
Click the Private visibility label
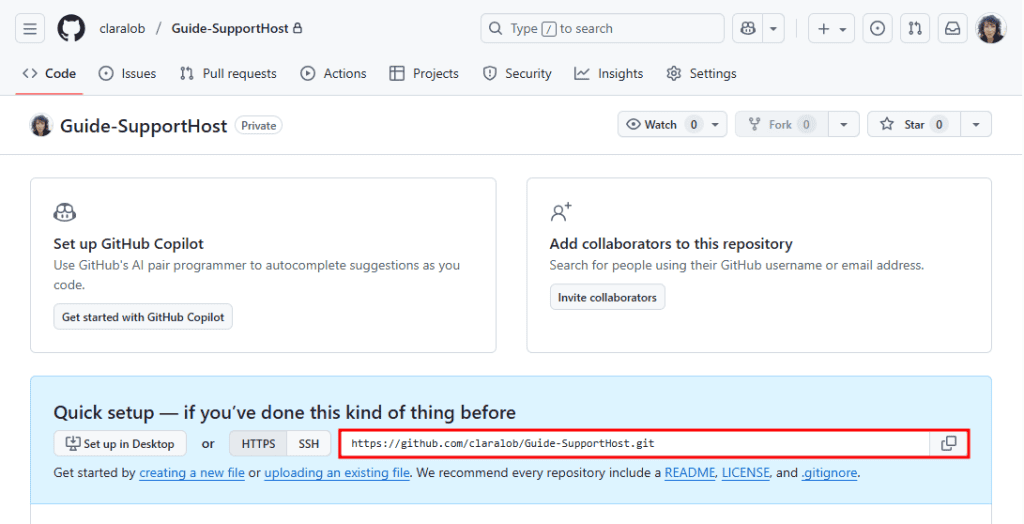pos(259,125)
